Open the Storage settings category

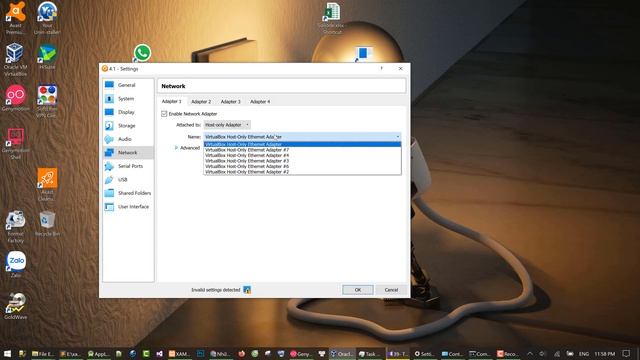pos(128,126)
